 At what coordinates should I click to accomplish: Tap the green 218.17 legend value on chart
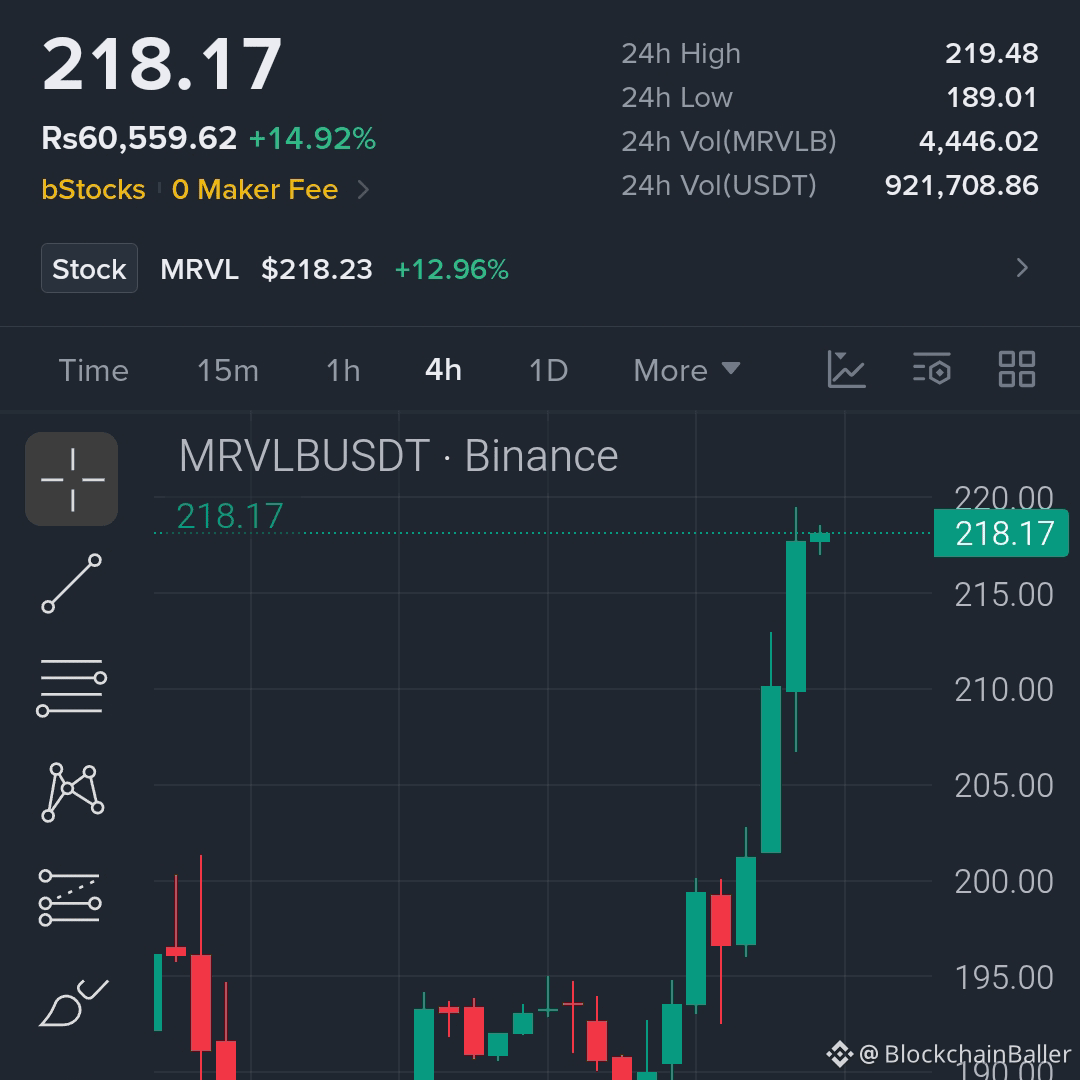229,516
